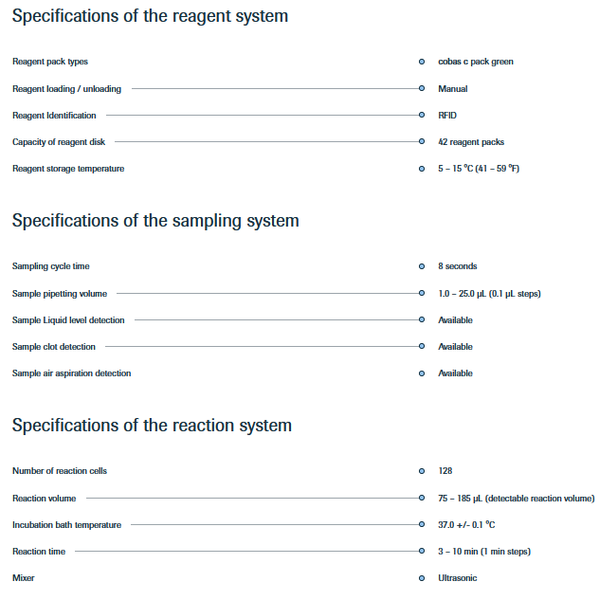Click the Reagent storage temperature label
Image resolution: width=600 pixels, height=600 pixels.
68,169
